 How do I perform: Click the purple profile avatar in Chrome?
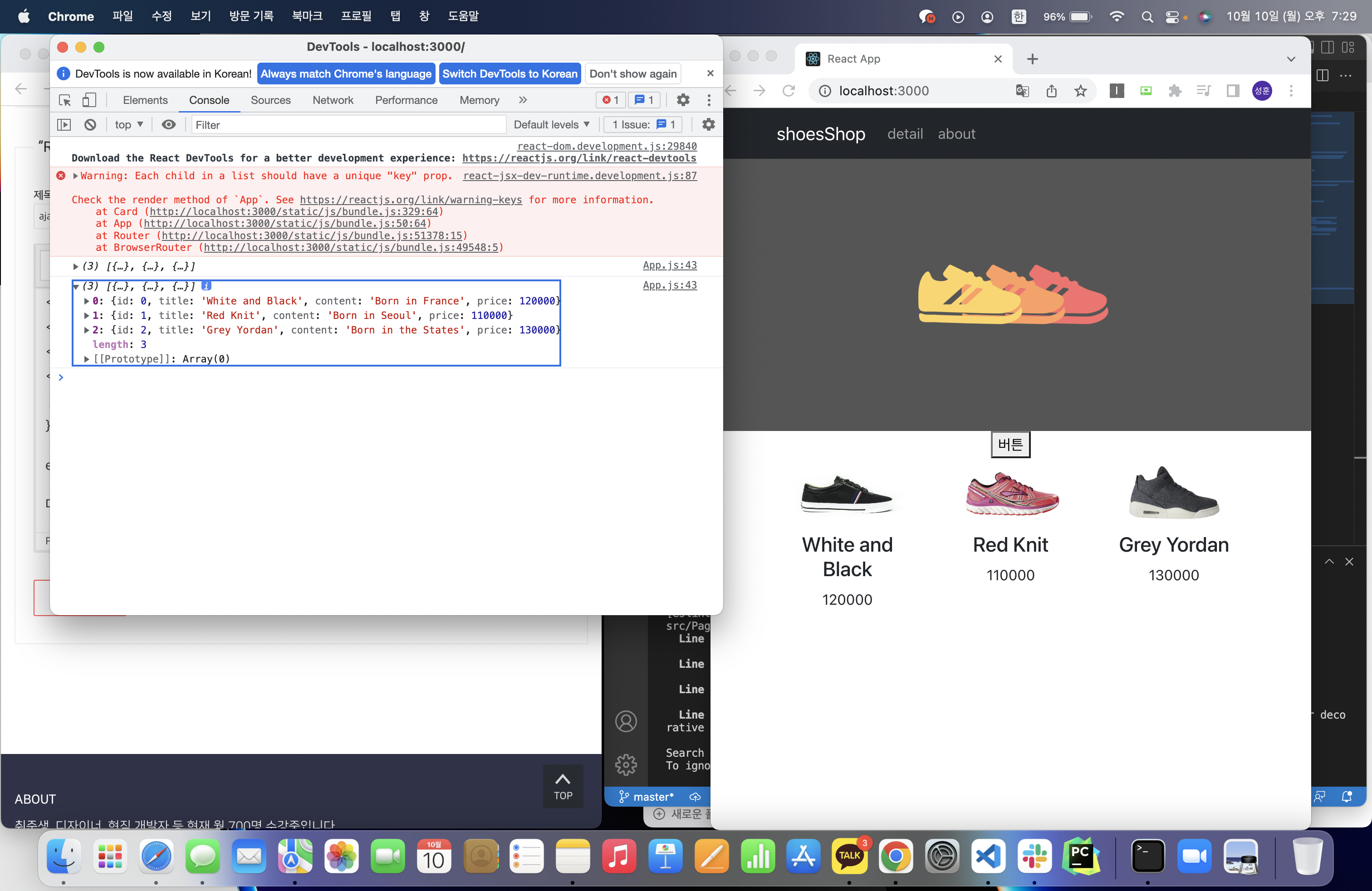point(1262,91)
